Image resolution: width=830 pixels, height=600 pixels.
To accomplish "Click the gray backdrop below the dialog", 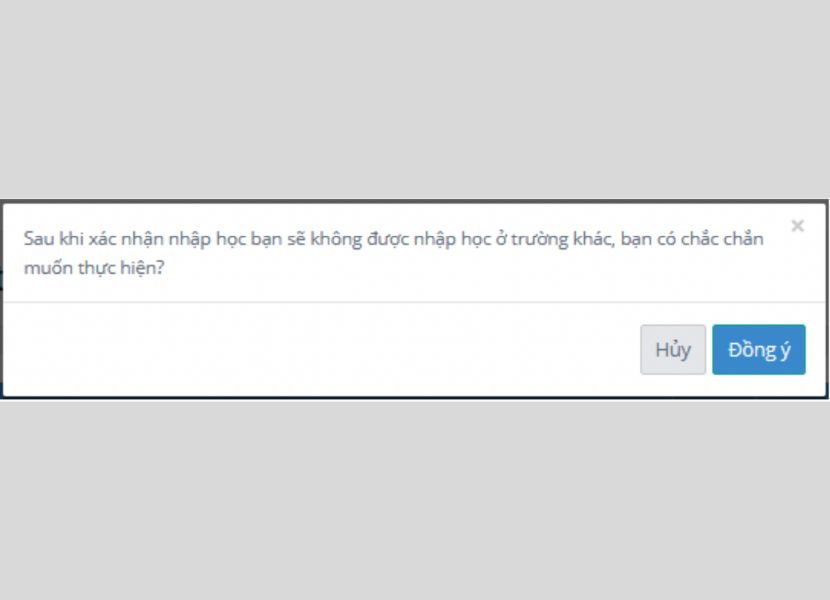I will tap(415, 500).
